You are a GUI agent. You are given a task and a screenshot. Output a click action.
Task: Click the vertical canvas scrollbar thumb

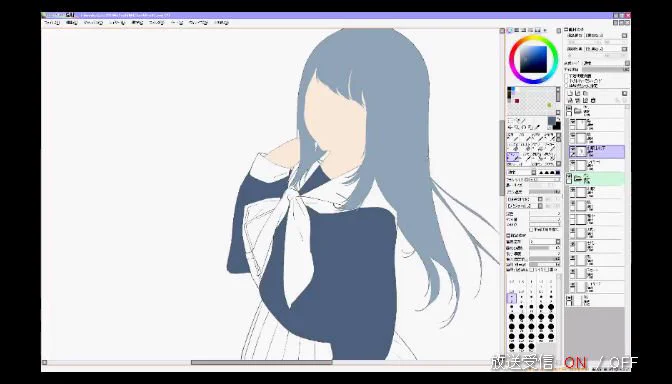(502, 158)
